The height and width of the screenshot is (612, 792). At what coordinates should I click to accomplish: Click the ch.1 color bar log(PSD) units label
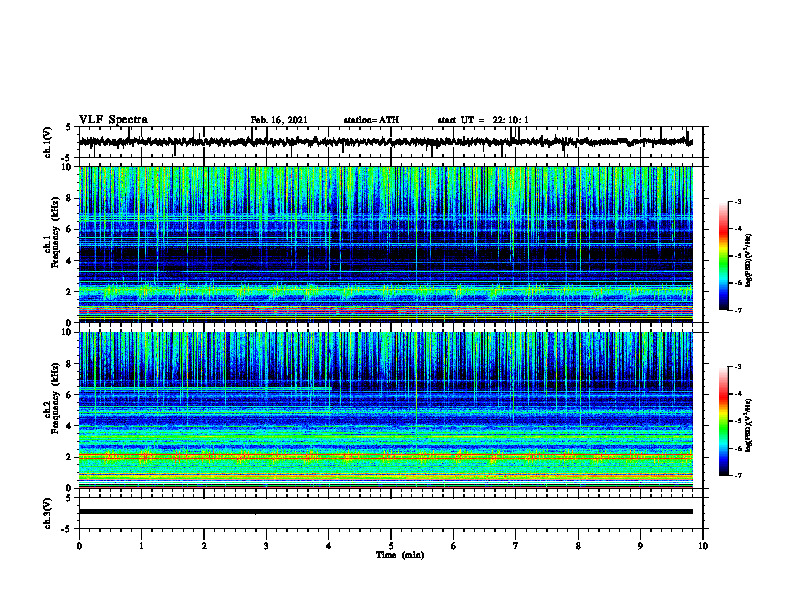coord(748,261)
